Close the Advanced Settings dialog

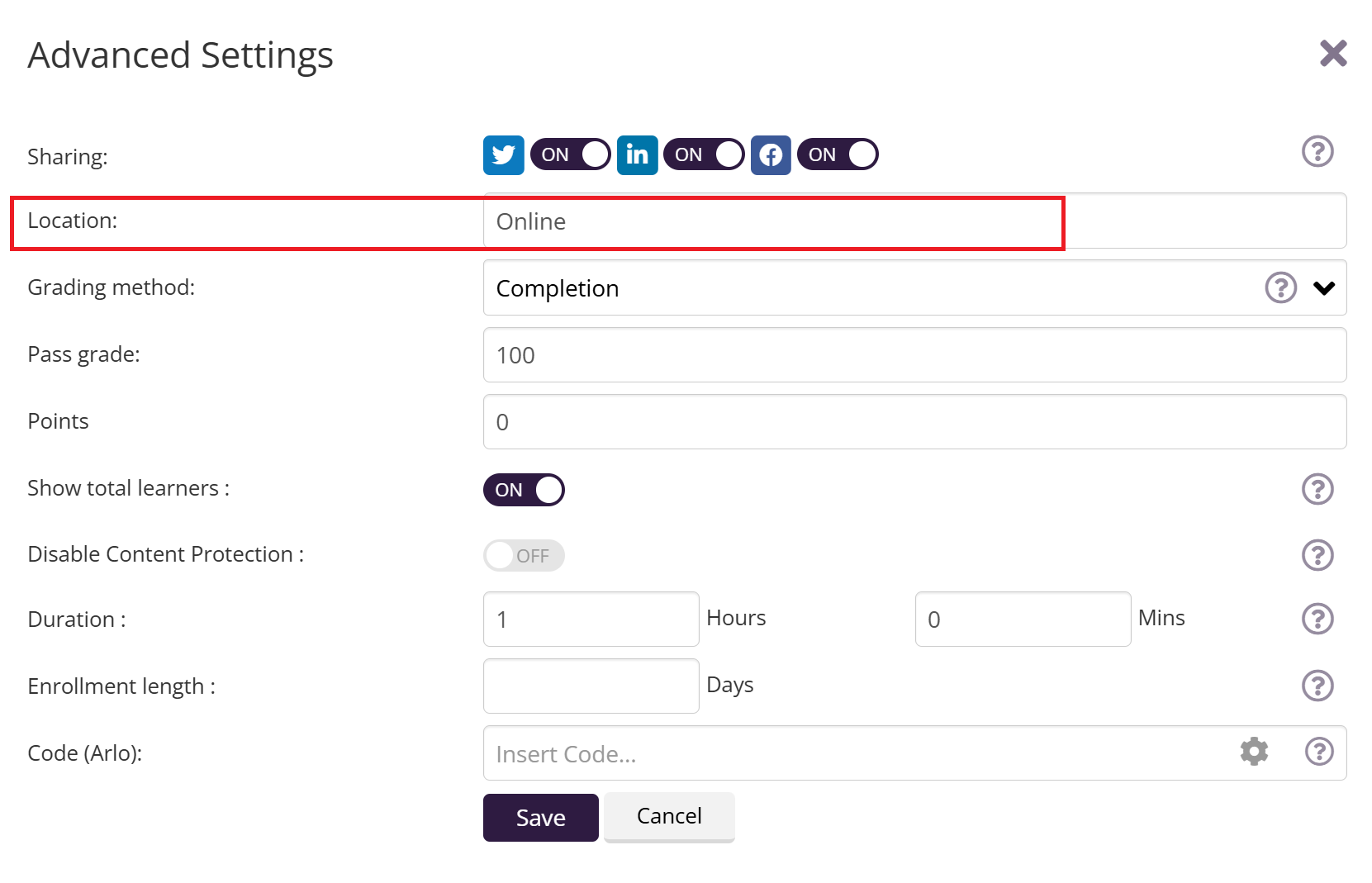coord(1333,54)
